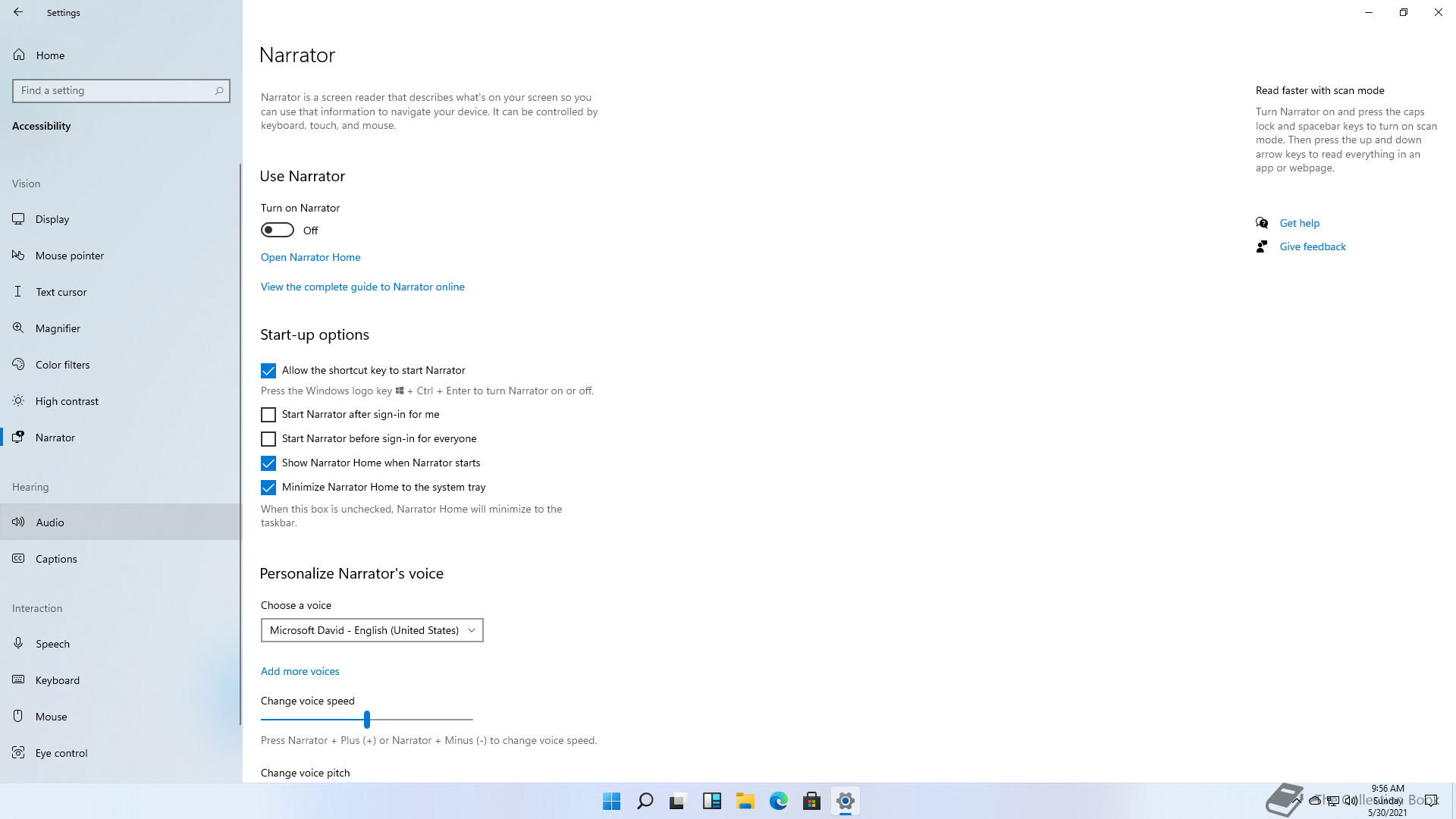The image size is (1456, 819).
Task: Open the Choose a voice dropdown
Action: point(372,630)
